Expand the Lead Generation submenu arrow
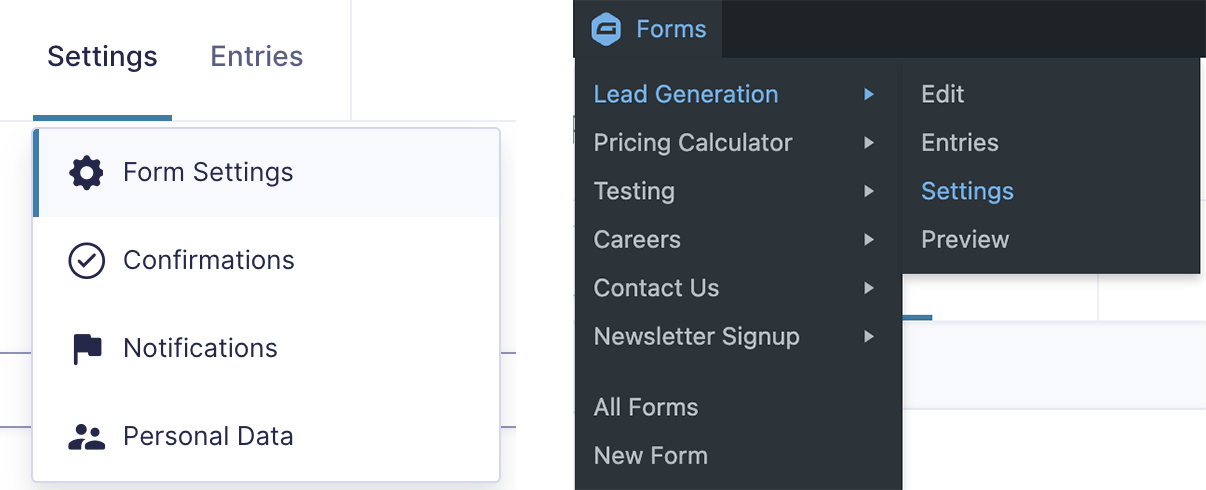1206x490 pixels. (x=869, y=94)
